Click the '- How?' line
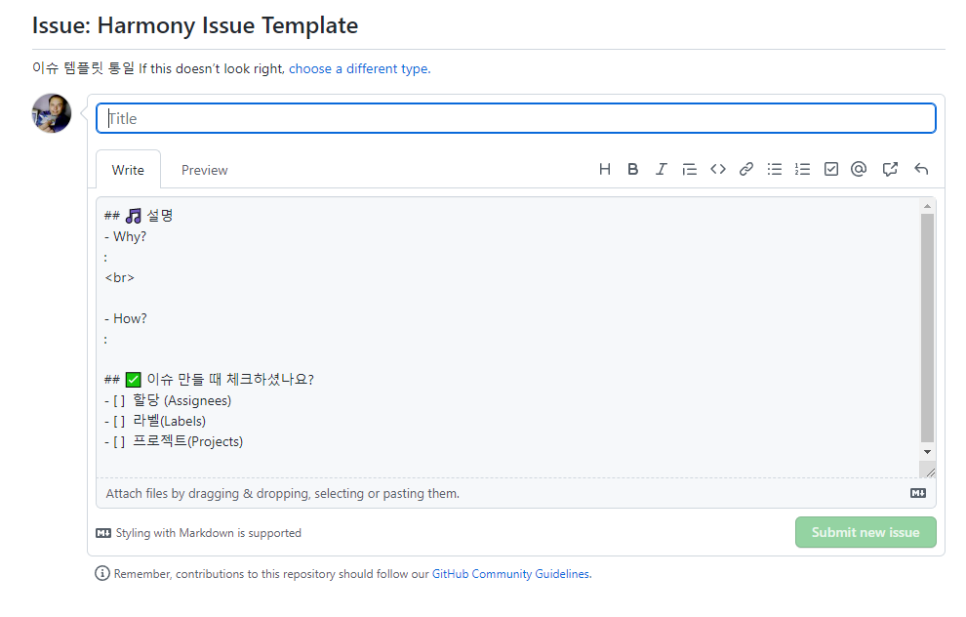The height and width of the screenshot is (617, 966). [x=126, y=318]
